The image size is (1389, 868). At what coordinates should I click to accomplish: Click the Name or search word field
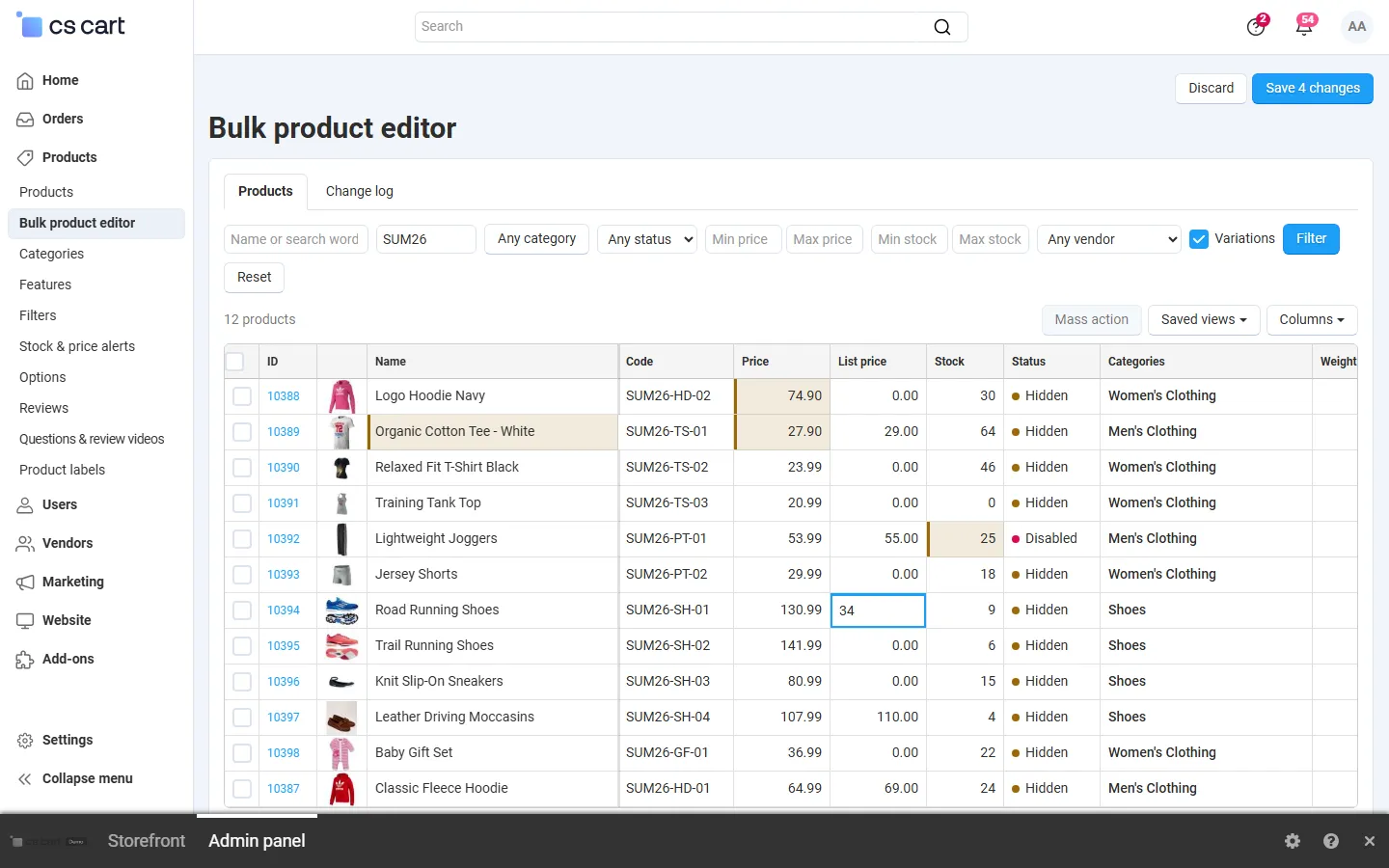[x=296, y=239]
